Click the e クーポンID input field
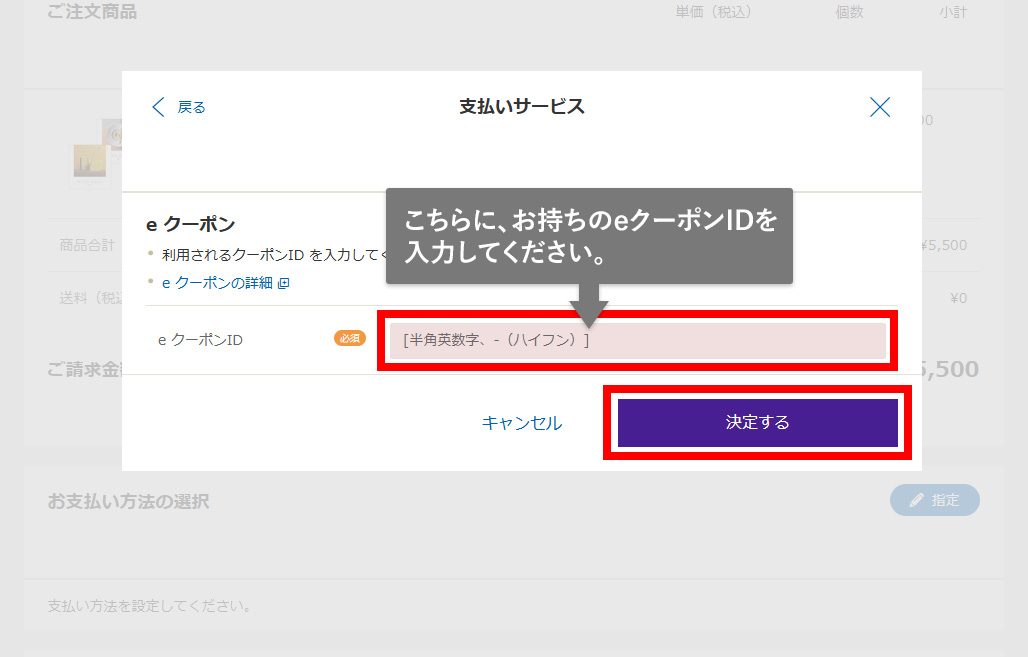Screen dimensions: 1028x657 pyautogui.click(x=637, y=340)
